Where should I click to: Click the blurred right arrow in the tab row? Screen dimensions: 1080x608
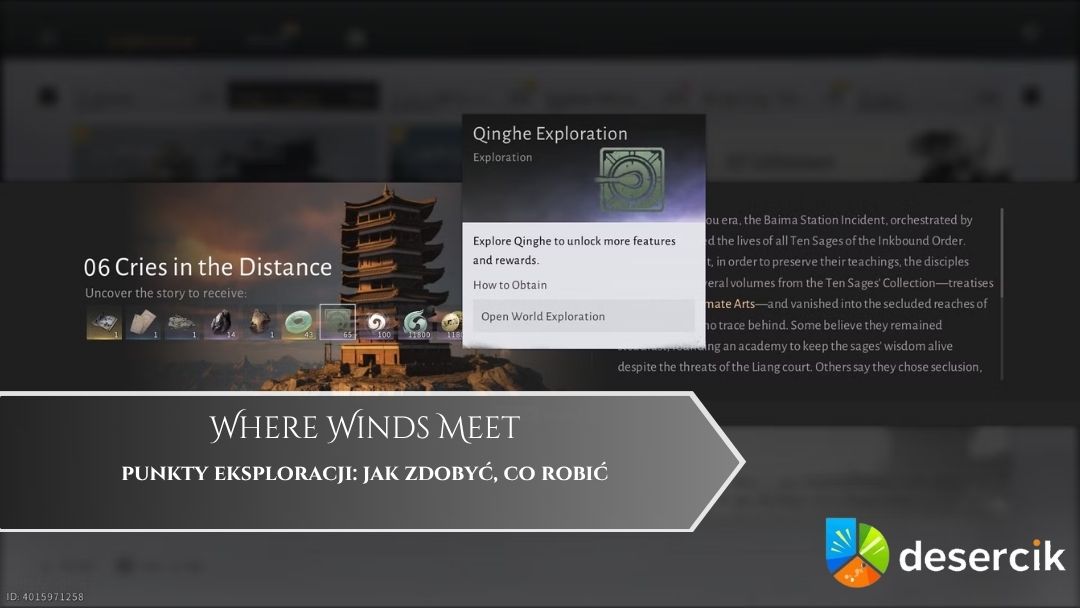click(1031, 97)
